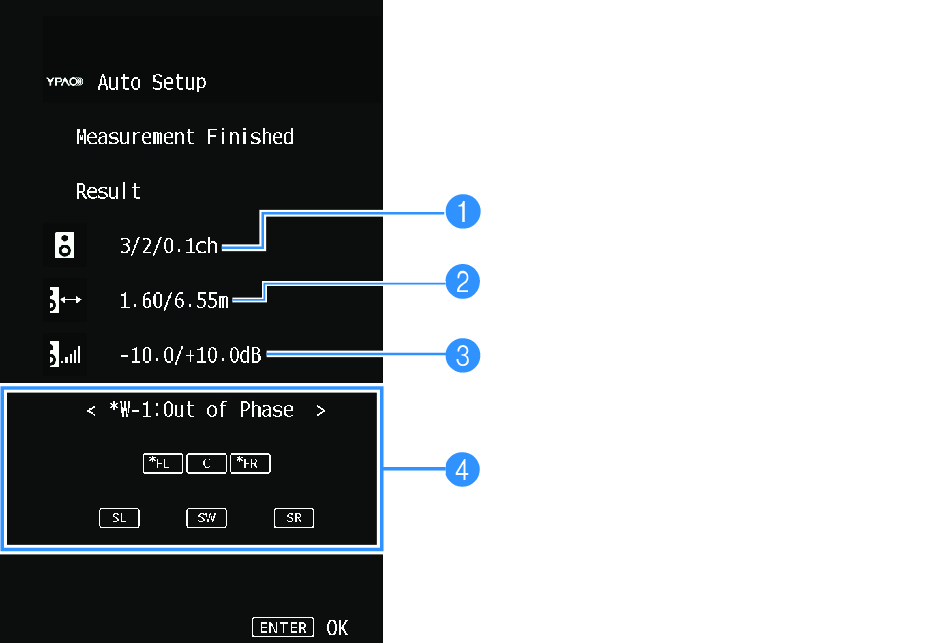Click the Auto Setup title
This screenshot has height=643, width=945.
point(152,82)
